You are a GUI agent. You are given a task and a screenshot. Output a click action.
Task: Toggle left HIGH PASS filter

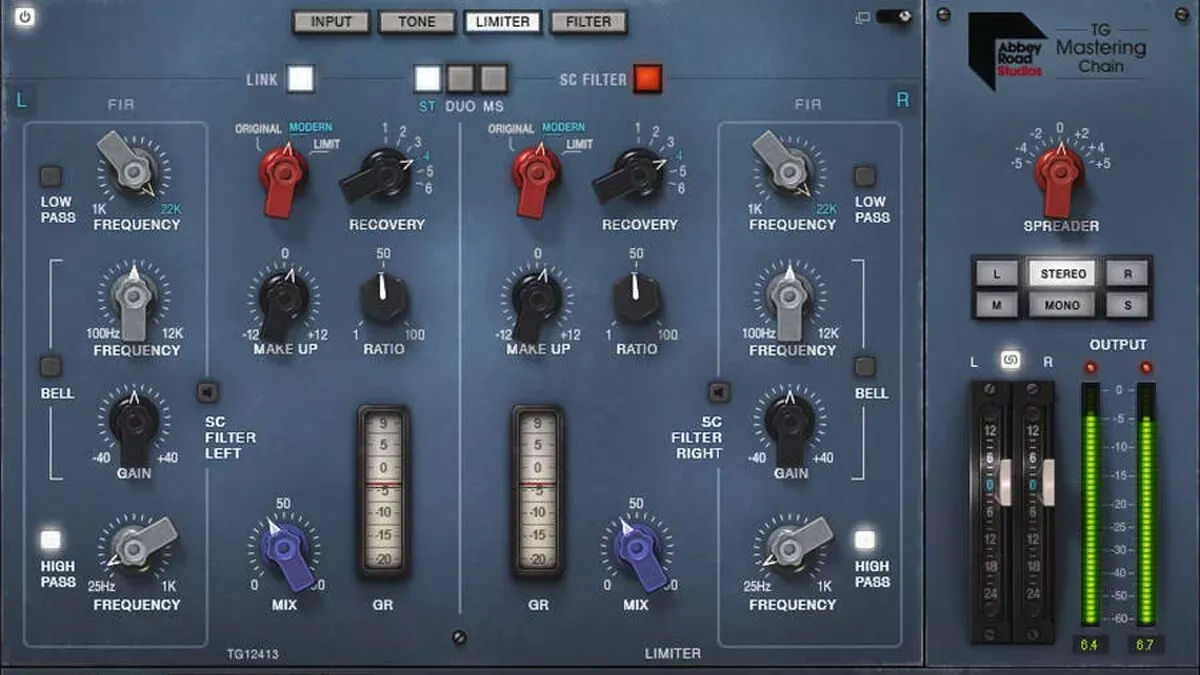coord(50,540)
